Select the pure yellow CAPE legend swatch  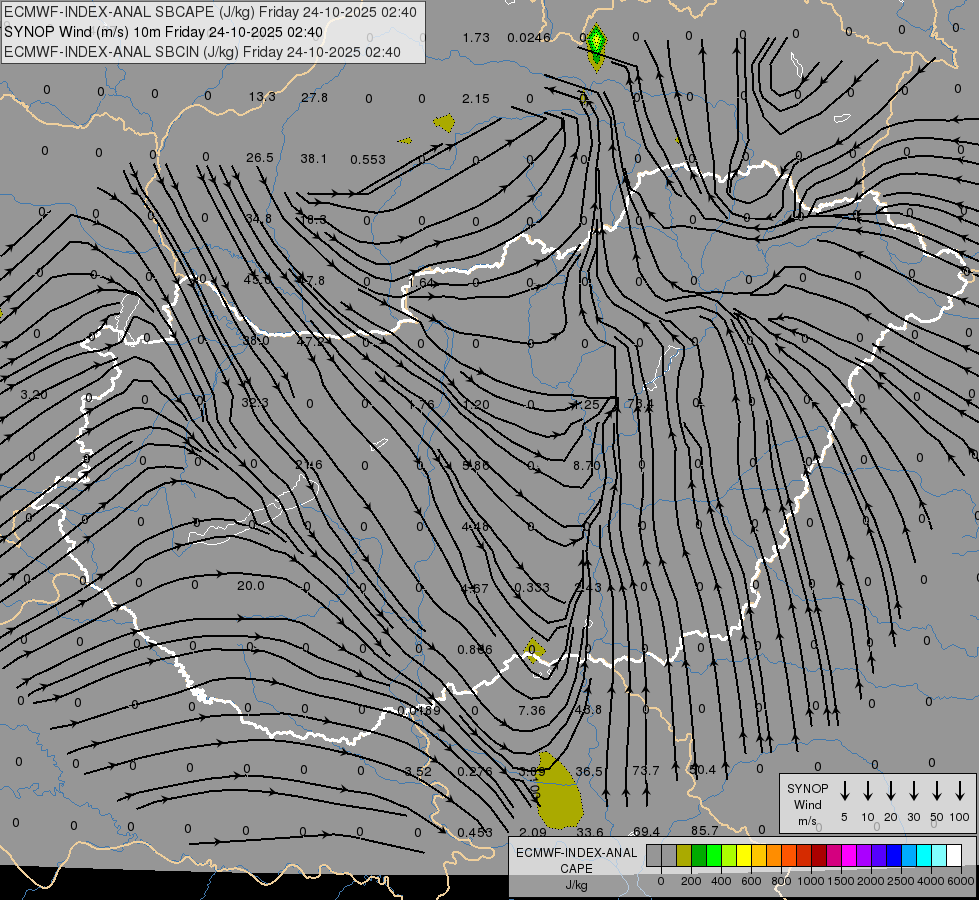[744, 856]
